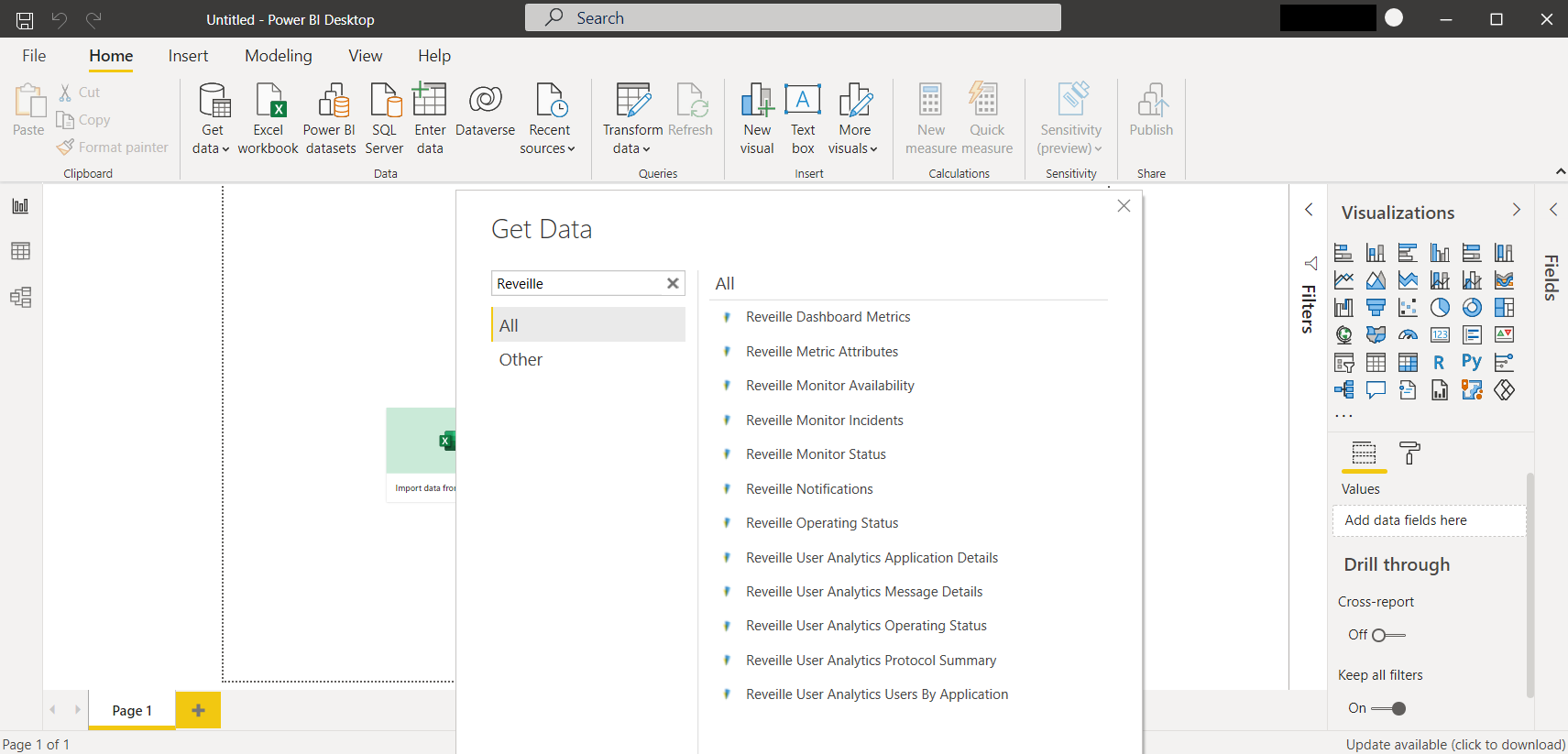This screenshot has width=1568, height=754.
Task: Show more visuals via ellipsis
Action: (x=1343, y=416)
